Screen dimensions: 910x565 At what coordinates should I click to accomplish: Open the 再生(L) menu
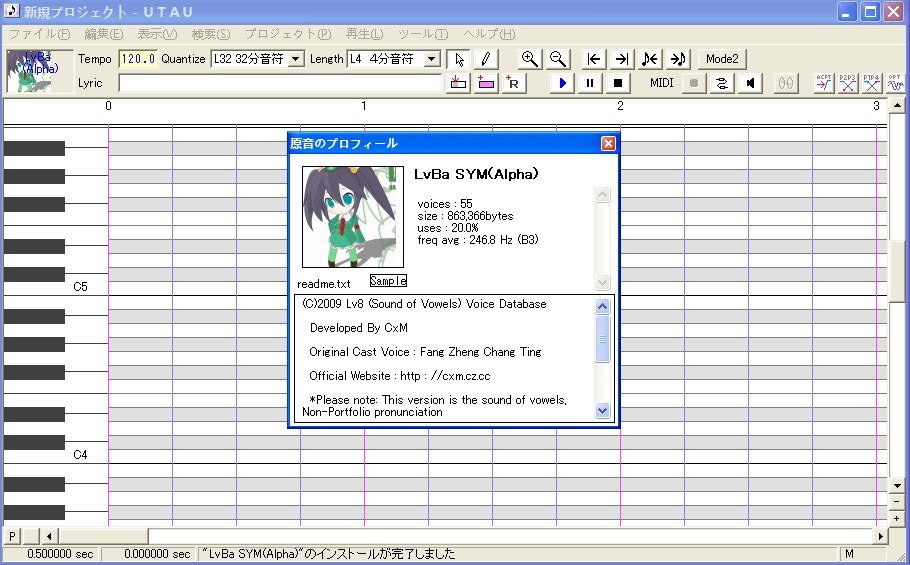(364, 34)
